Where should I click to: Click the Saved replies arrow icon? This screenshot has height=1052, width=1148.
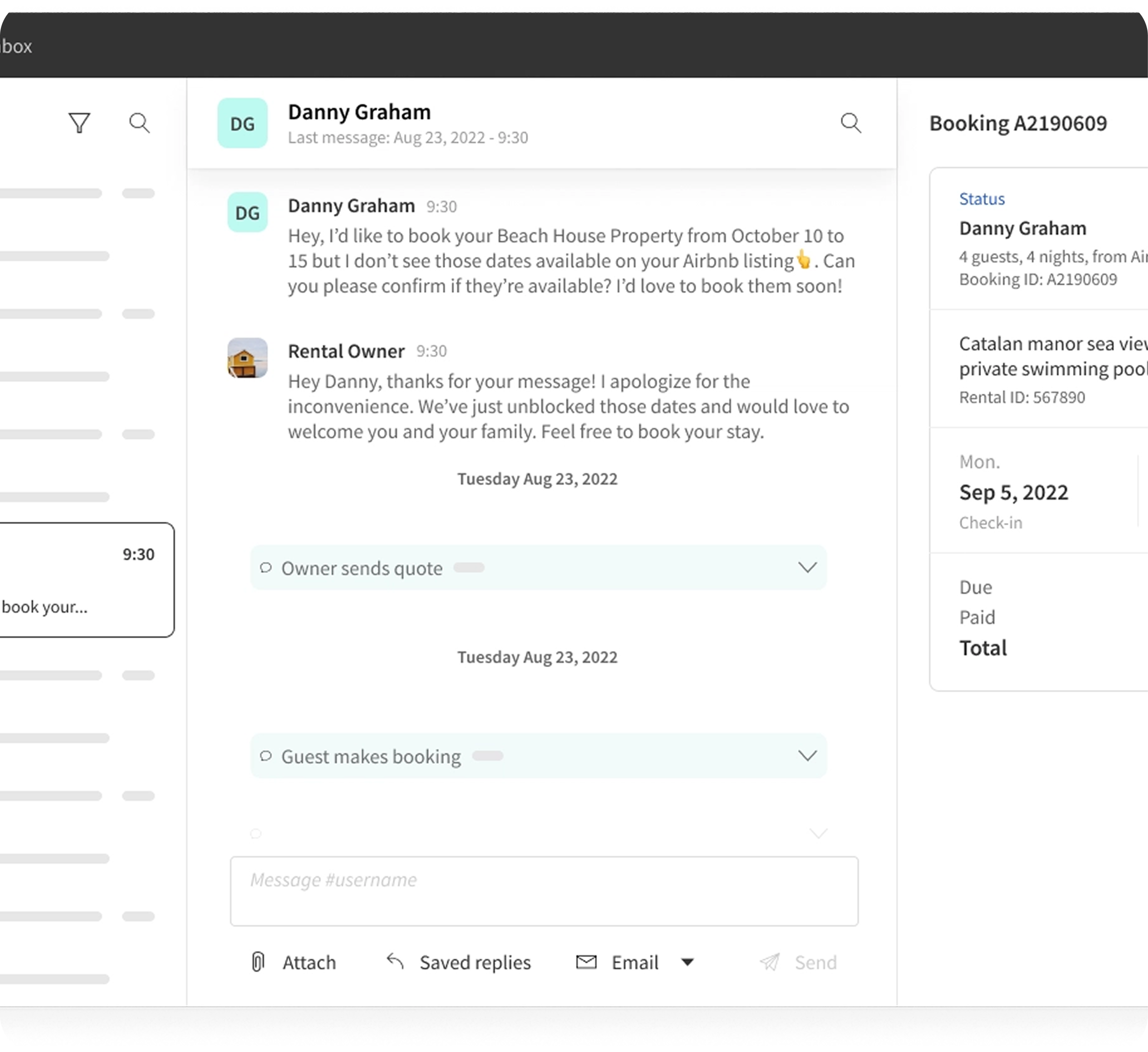tap(395, 961)
